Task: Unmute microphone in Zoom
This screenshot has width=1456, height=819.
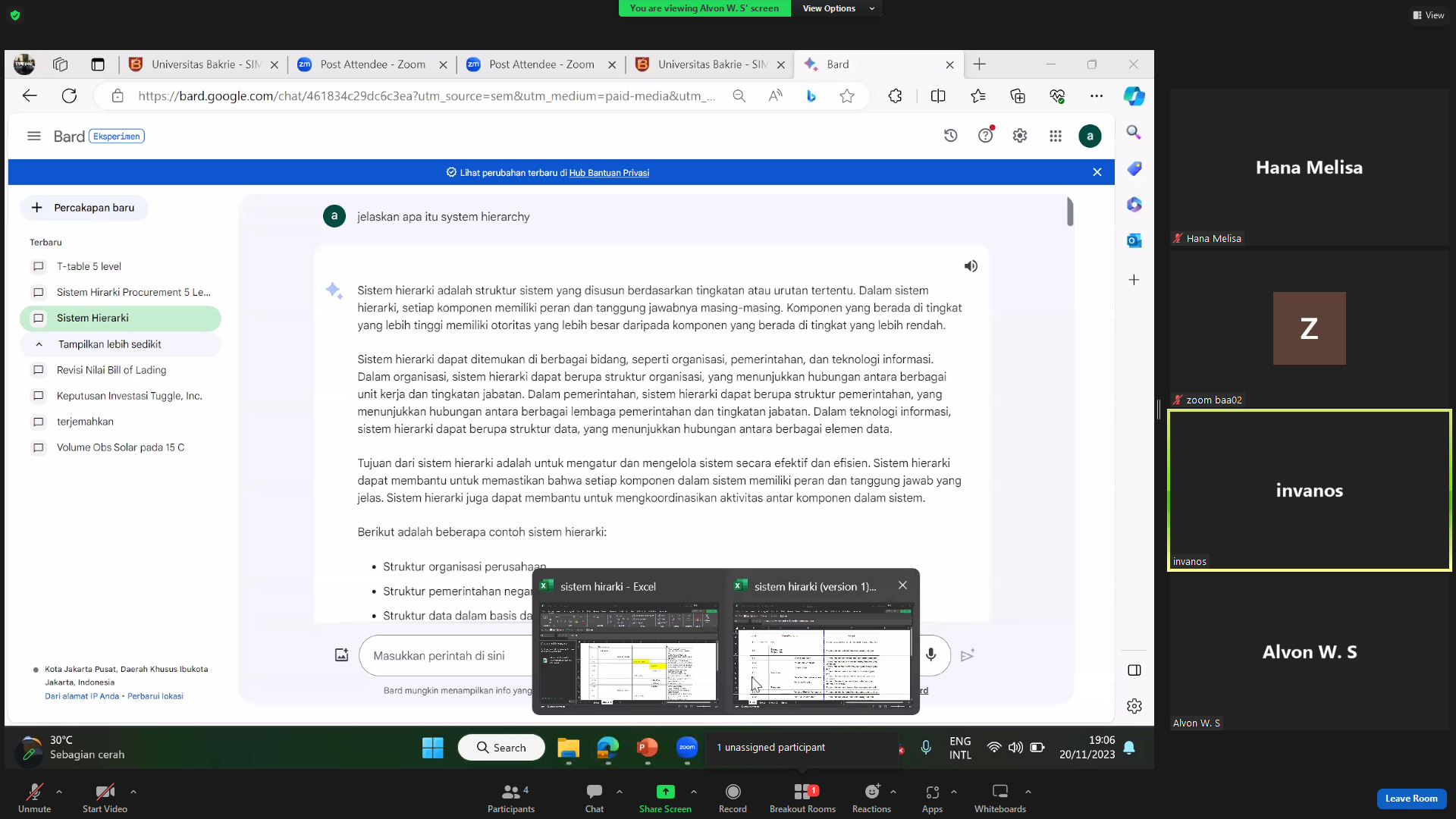Action: pyautogui.click(x=35, y=799)
